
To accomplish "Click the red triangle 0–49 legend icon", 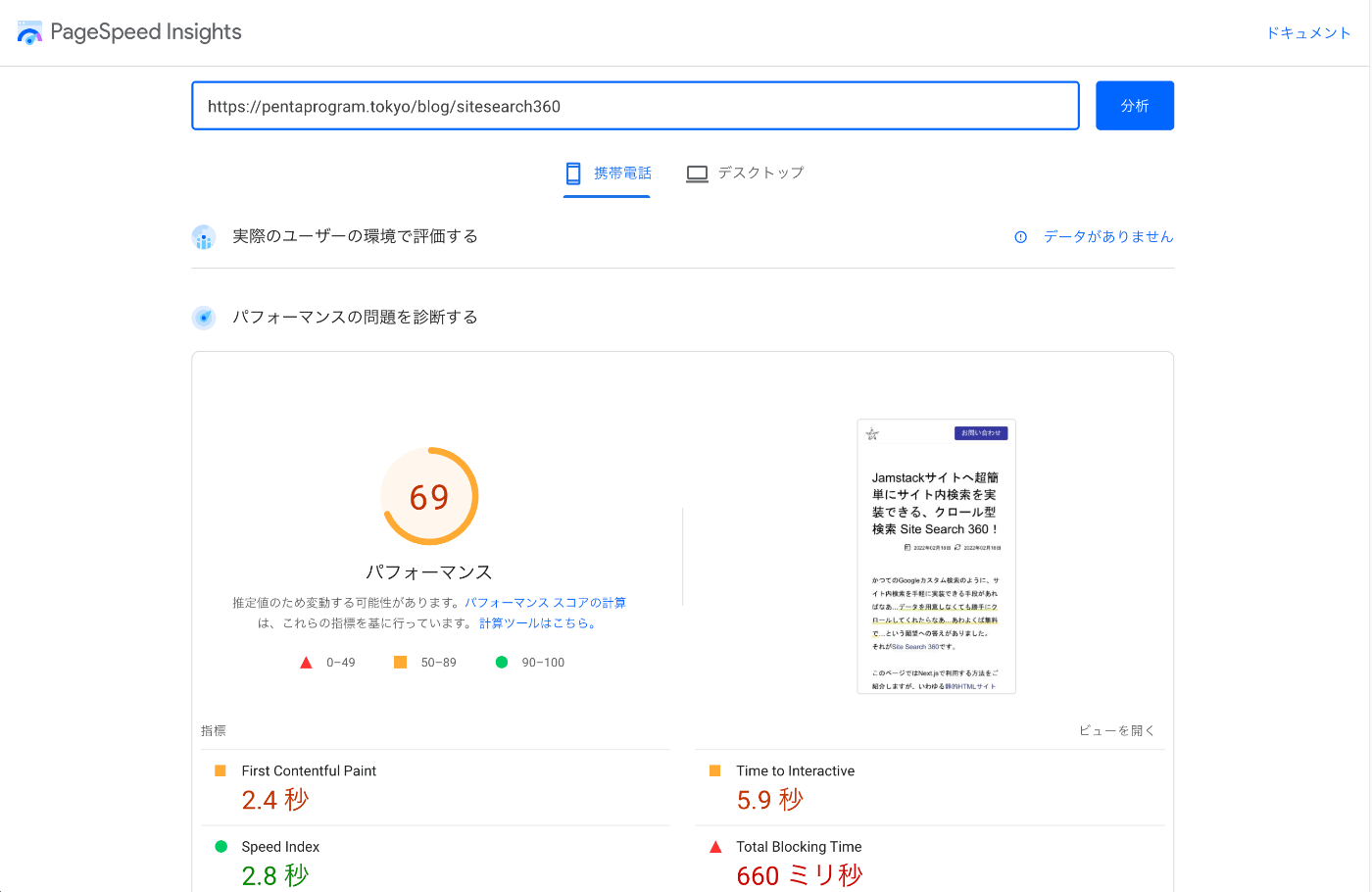I will (x=306, y=663).
